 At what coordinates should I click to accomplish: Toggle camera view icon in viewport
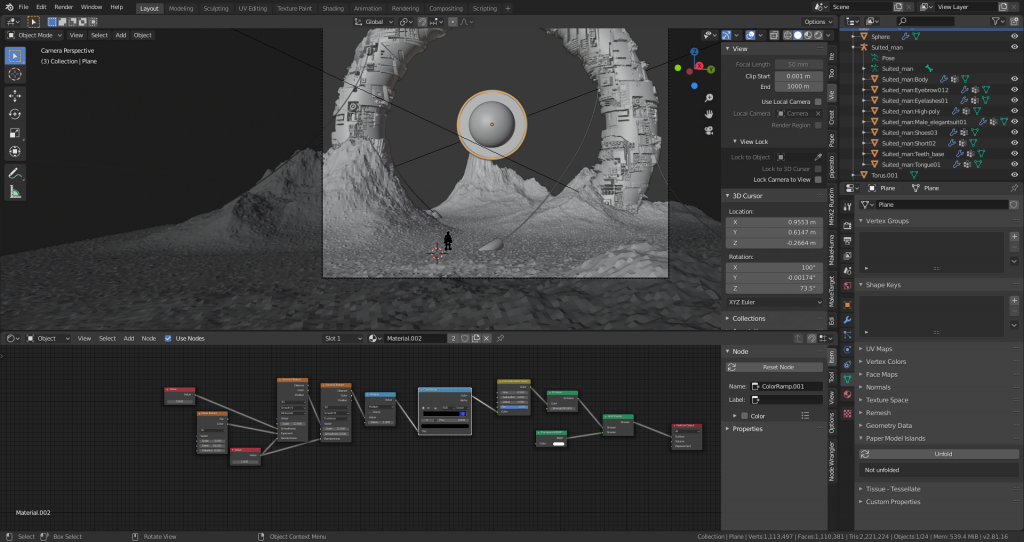(x=709, y=131)
